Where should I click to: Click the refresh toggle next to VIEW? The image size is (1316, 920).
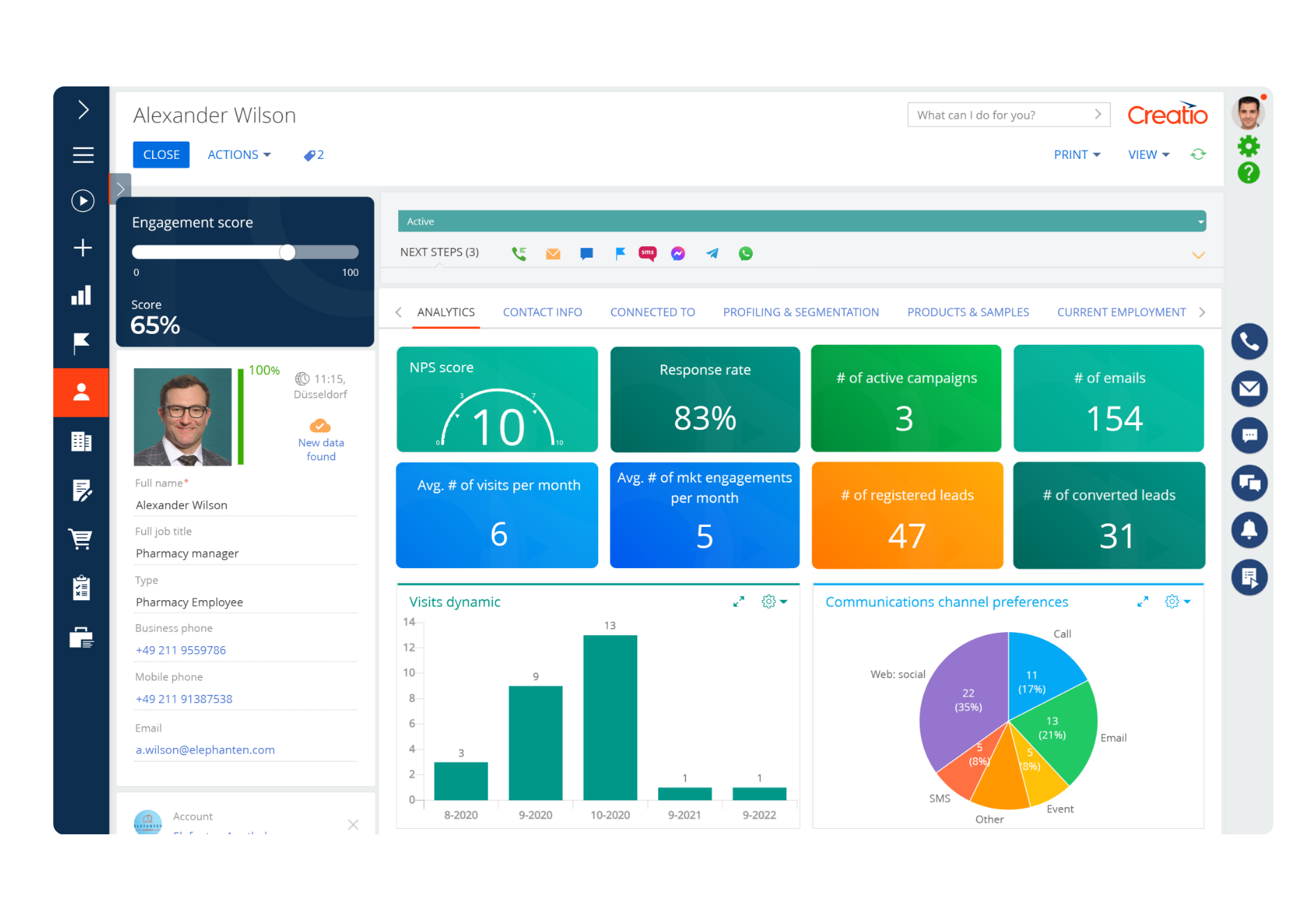click(1198, 154)
